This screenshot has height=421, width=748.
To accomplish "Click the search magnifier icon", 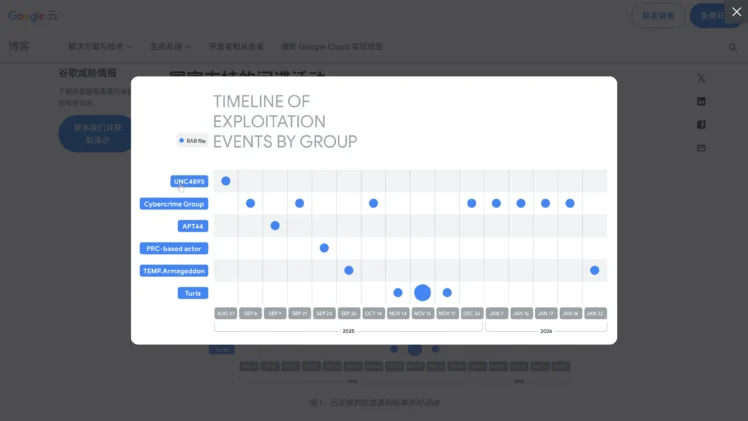I will (x=733, y=47).
